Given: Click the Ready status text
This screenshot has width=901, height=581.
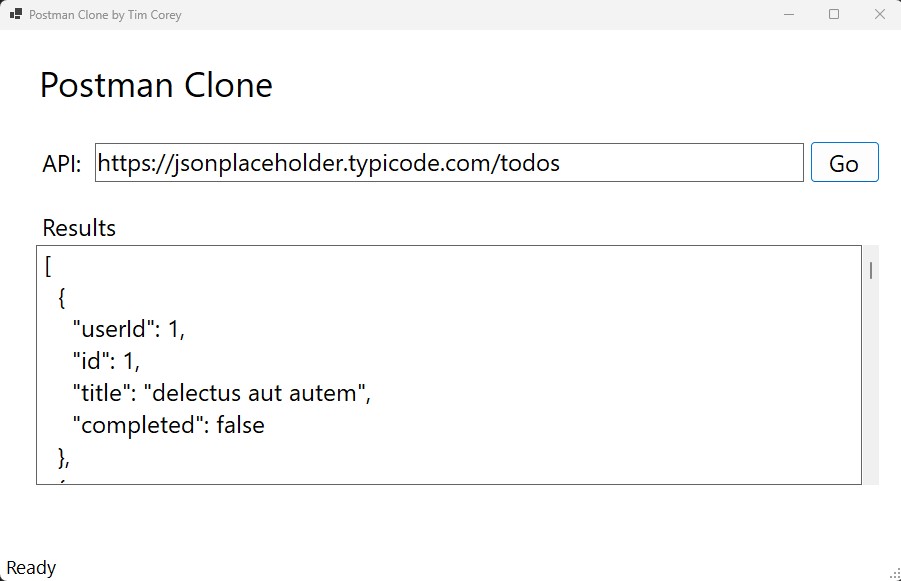Looking at the screenshot, I should pyautogui.click(x=31, y=568).
